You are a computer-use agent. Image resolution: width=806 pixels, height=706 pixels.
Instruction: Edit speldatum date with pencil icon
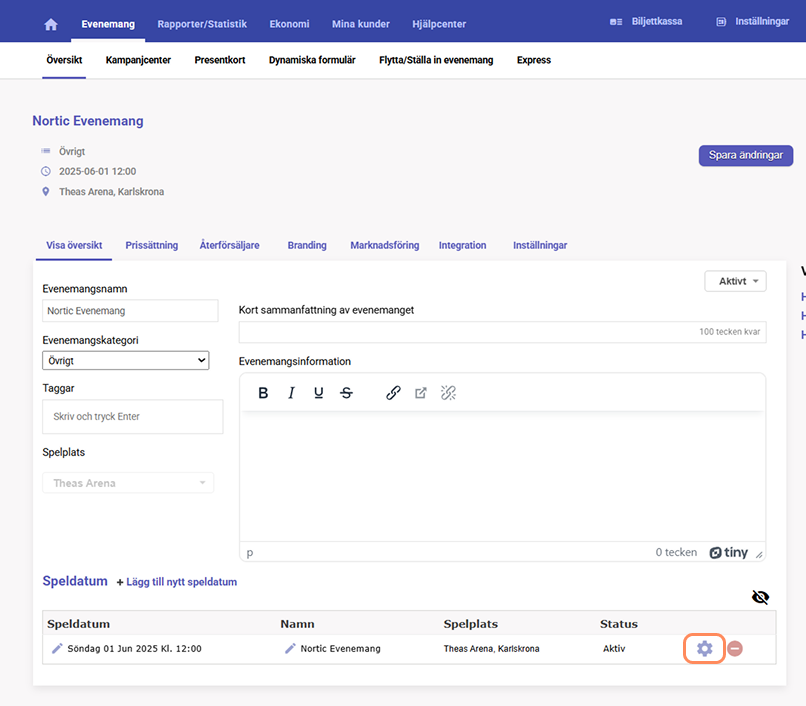coord(57,648)
